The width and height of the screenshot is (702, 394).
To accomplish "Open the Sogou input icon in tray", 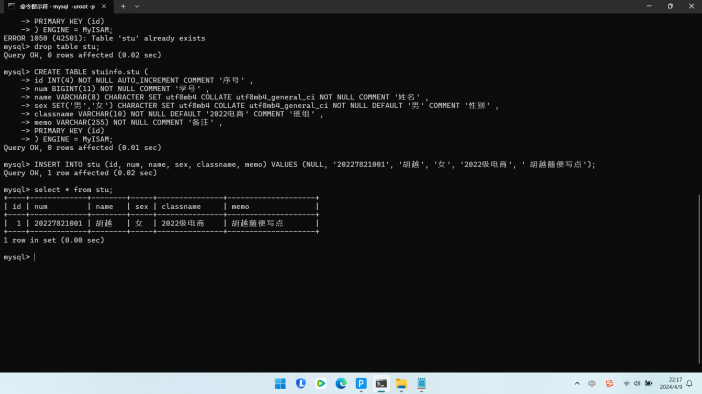I will click(609, 384).
